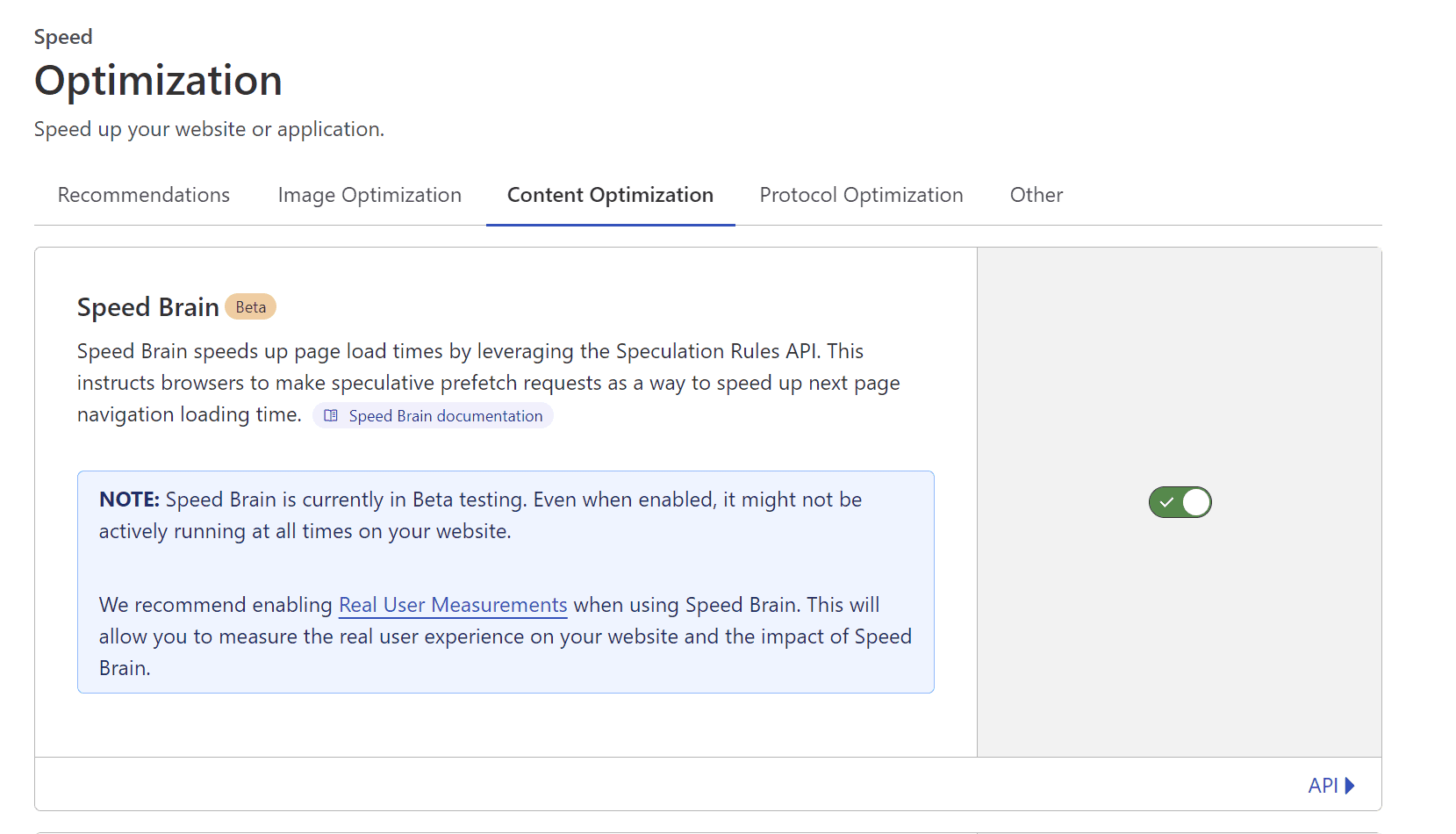
Task: Open the Other tab
Action: point(1036,195)
